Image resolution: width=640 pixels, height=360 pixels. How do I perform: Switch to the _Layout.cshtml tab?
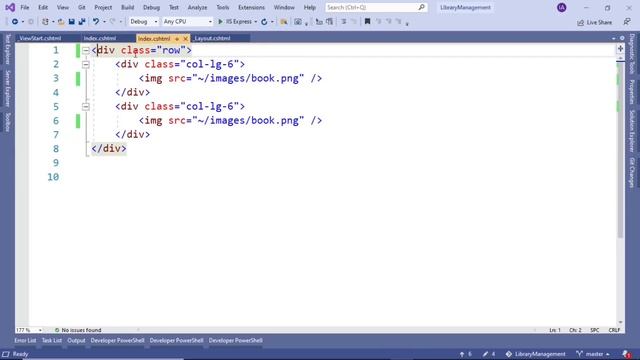[212, 38]
